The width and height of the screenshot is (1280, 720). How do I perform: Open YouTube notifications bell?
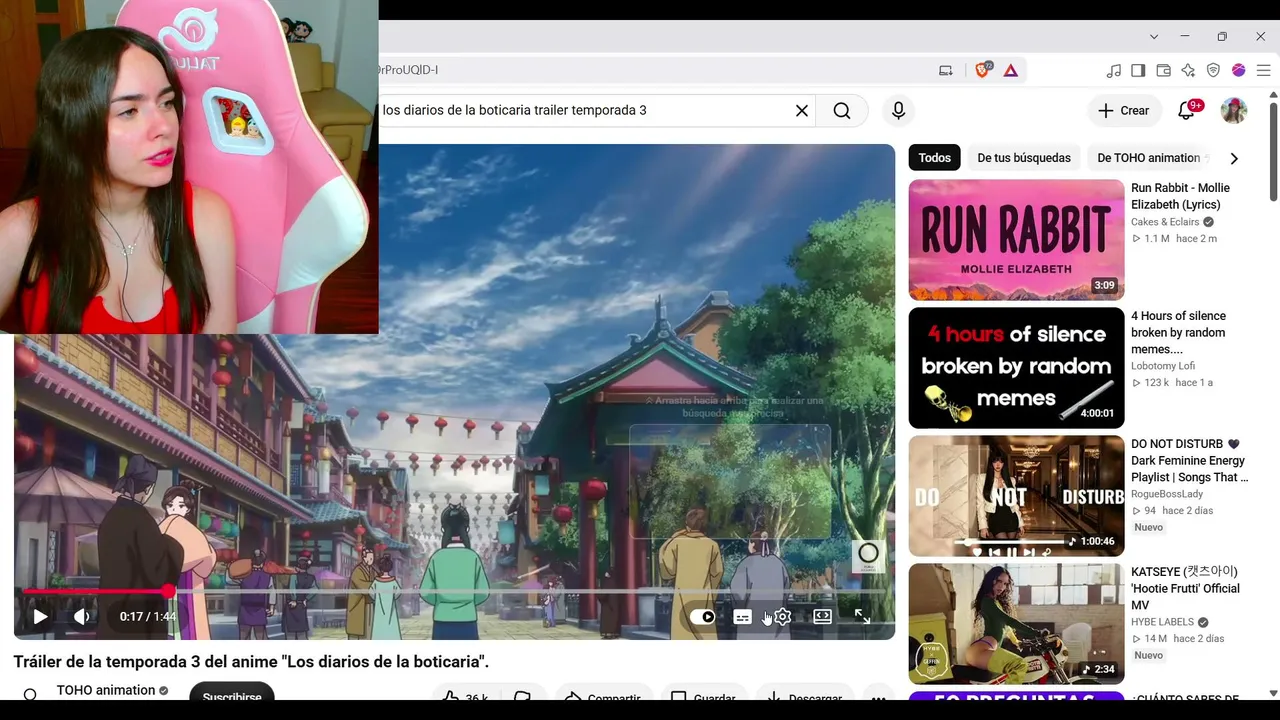click(1187, 111)
